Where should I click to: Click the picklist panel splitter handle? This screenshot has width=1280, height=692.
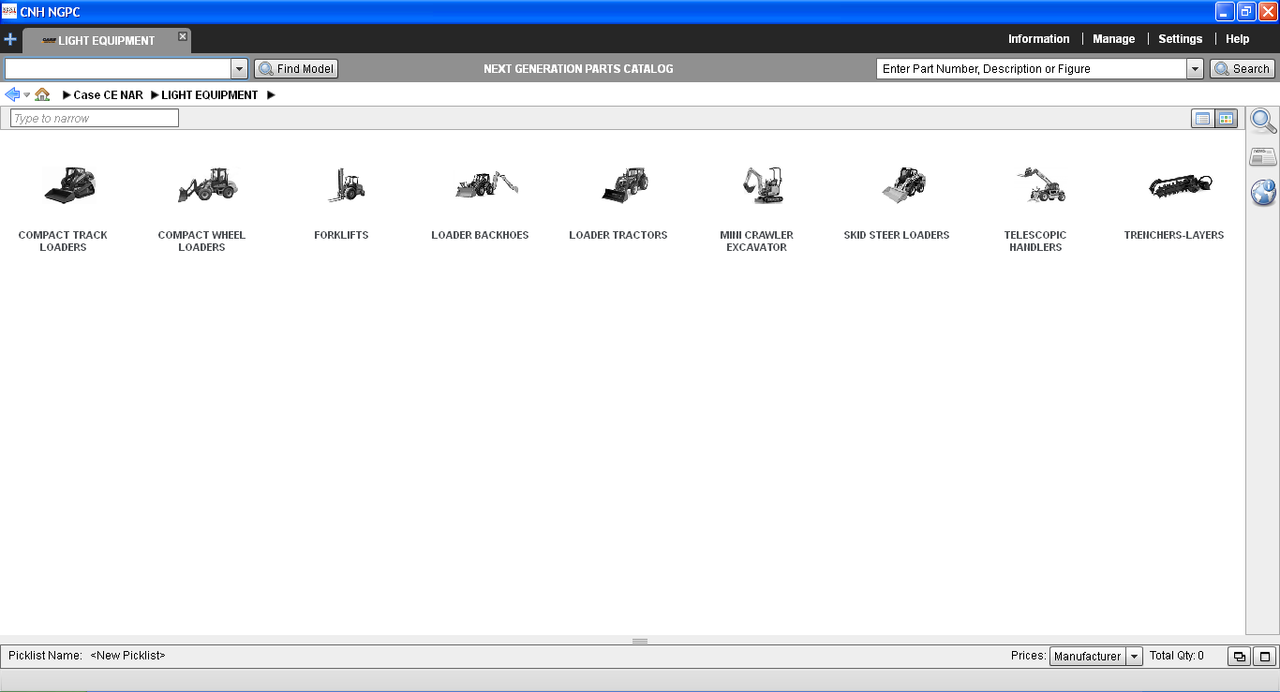[x=640, y=641]
